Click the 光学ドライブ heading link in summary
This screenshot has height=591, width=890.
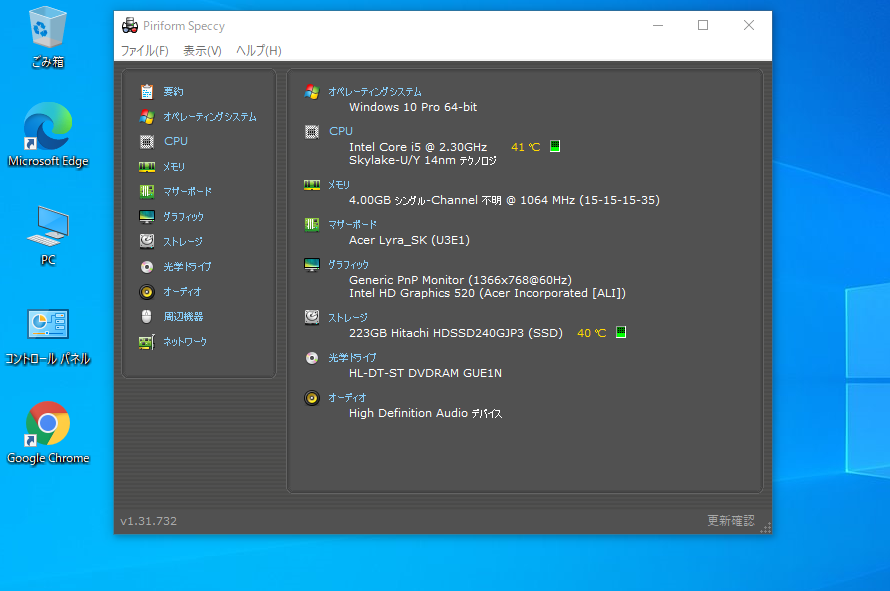[352, 358]
